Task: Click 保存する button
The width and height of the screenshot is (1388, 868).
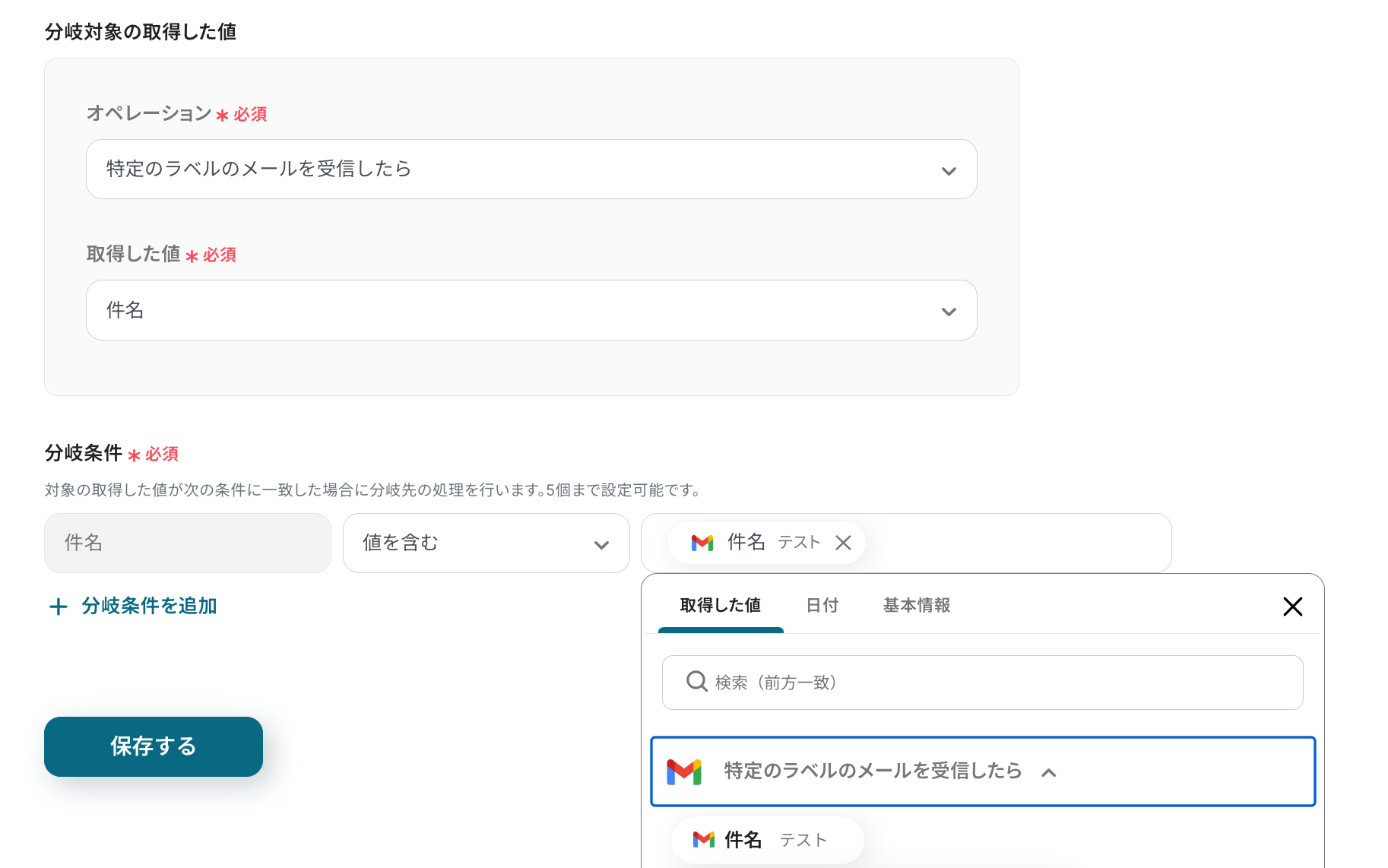Action: click(154, 746)
